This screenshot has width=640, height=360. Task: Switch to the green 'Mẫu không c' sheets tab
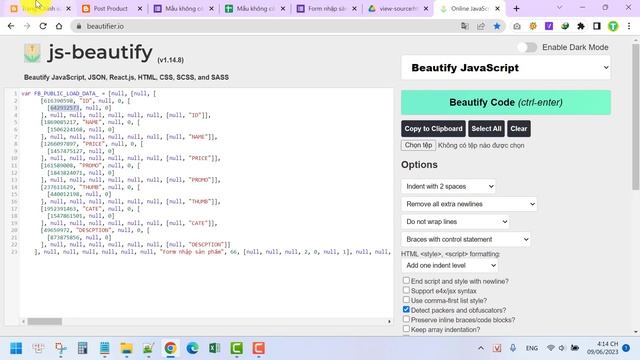click(x=255, y=9)
